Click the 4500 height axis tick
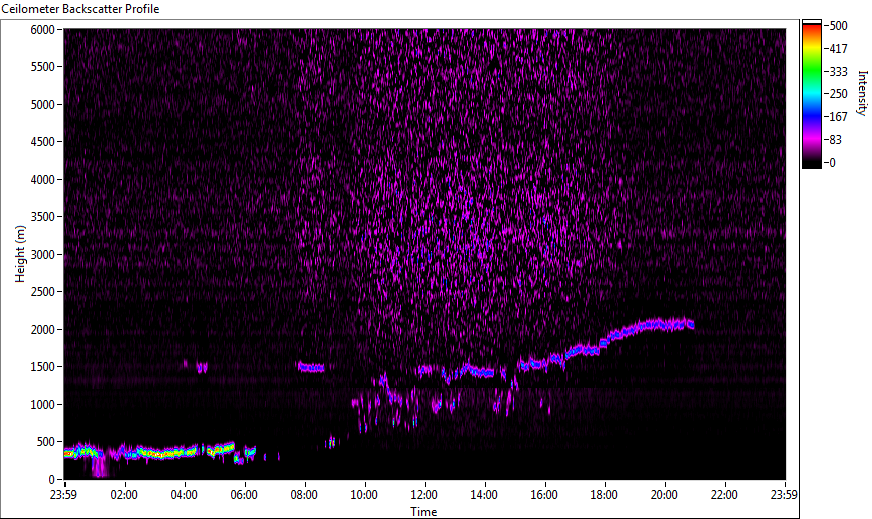This screenshot has width=872, height=519. 43,142
